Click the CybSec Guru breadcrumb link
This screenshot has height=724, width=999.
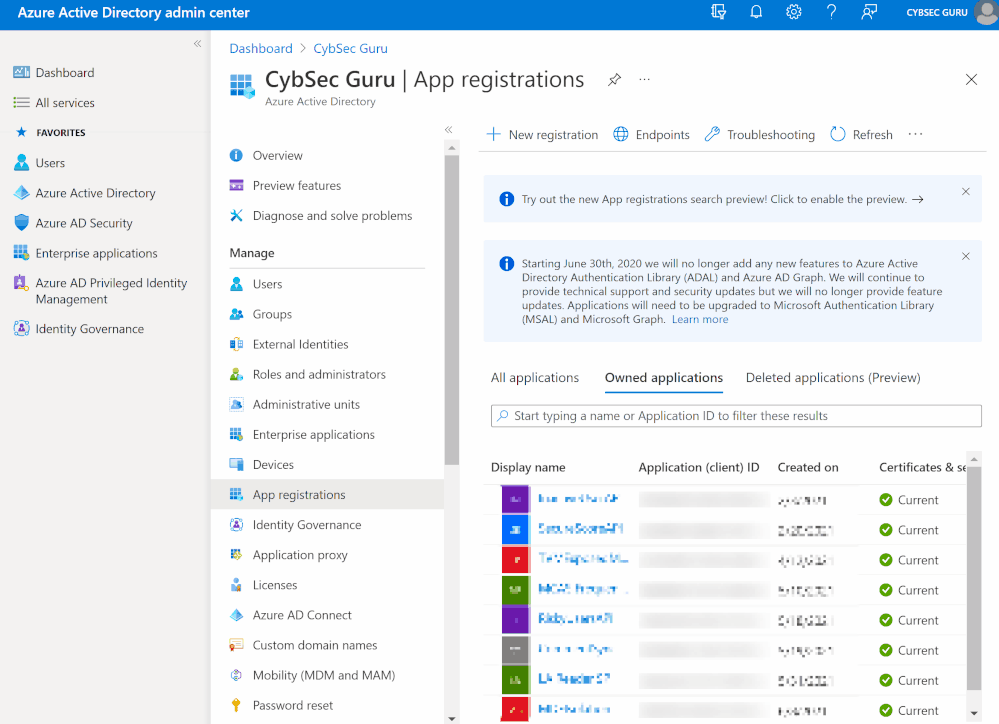click(x=350, y=48)
